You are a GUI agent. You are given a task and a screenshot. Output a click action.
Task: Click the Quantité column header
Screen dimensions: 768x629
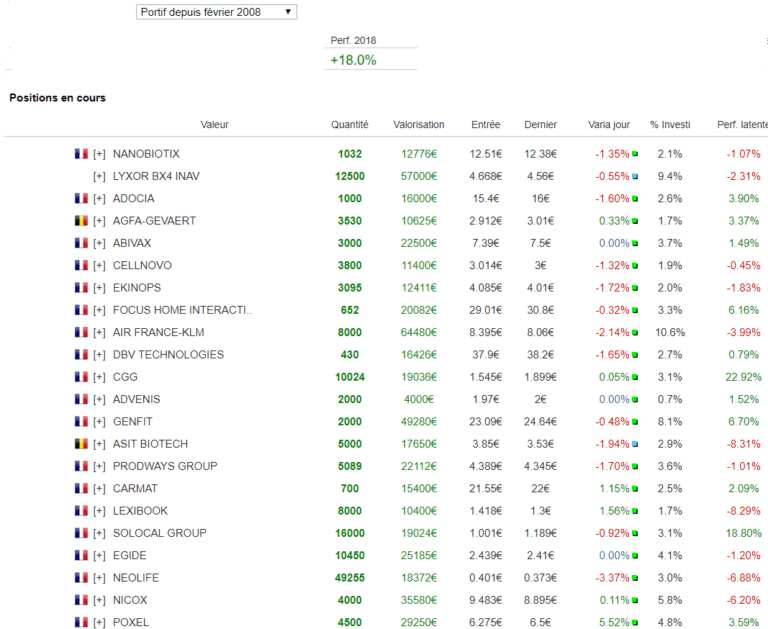click(350, 125)
